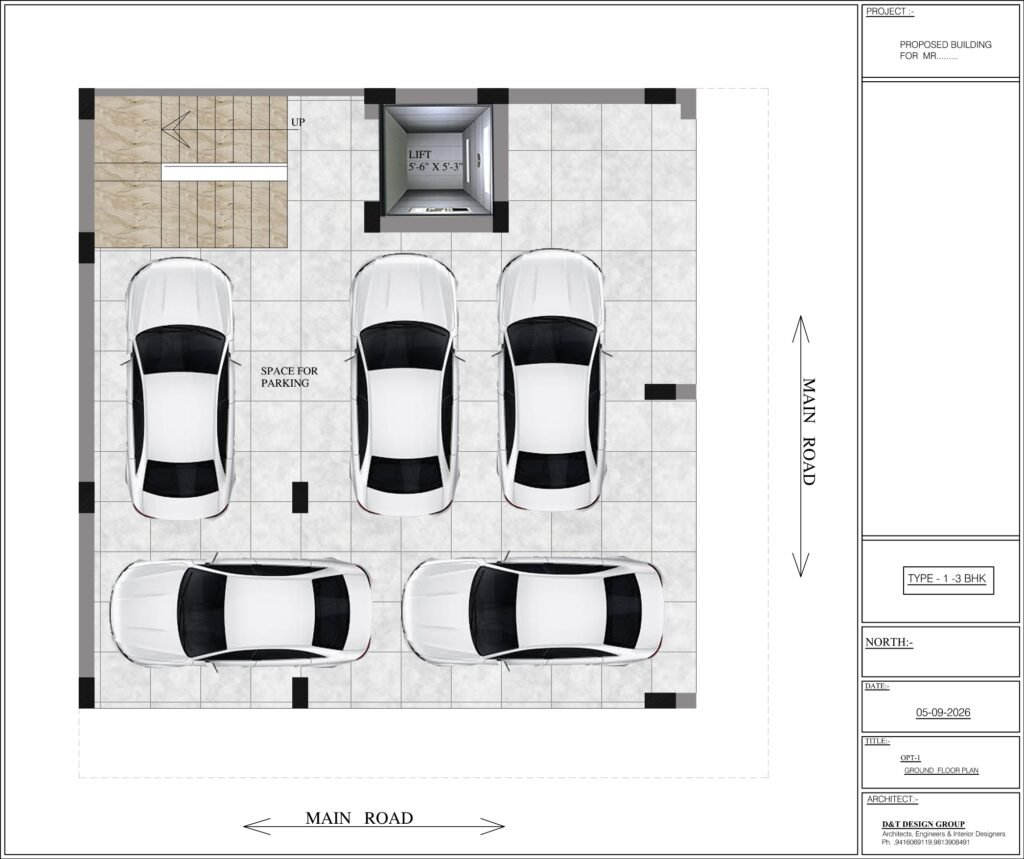Click the white stair handrail bar
This screenshot has height=859, width=1024.
(225, 172)
